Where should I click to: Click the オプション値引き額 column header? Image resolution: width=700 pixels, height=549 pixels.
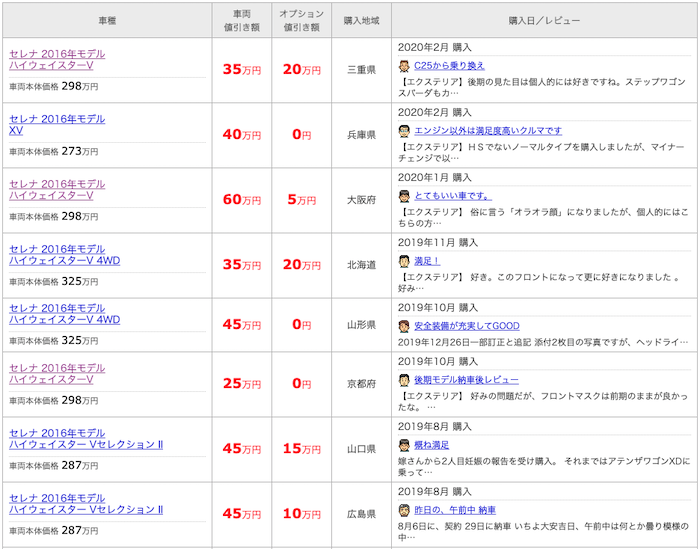click(x=302, y=21)
